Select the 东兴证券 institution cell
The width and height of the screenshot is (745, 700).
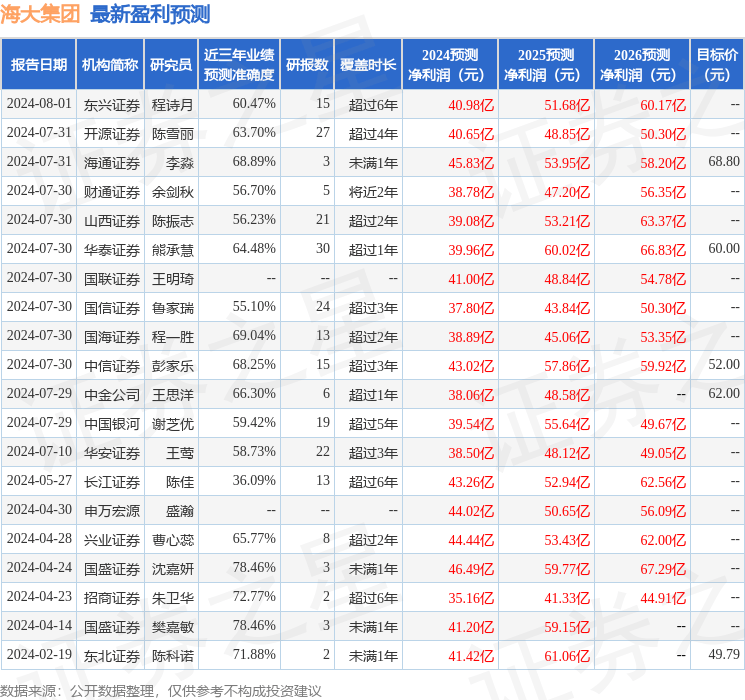pos(112,105)
